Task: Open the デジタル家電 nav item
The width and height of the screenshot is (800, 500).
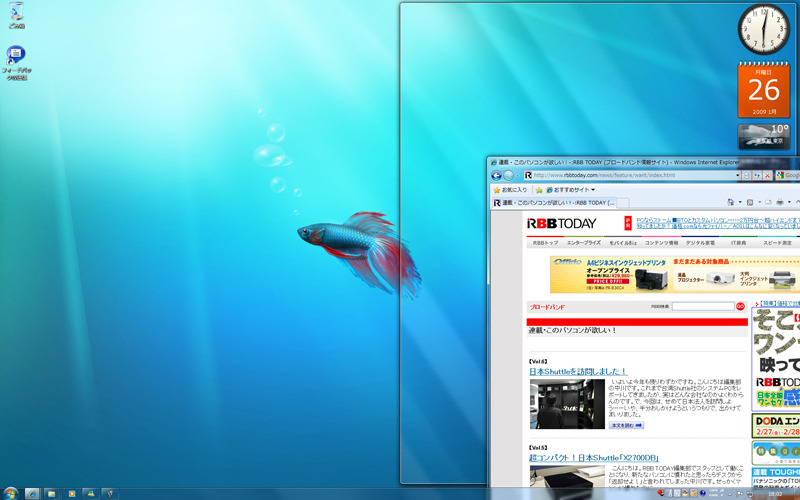Action: click(x=700, y=243)
